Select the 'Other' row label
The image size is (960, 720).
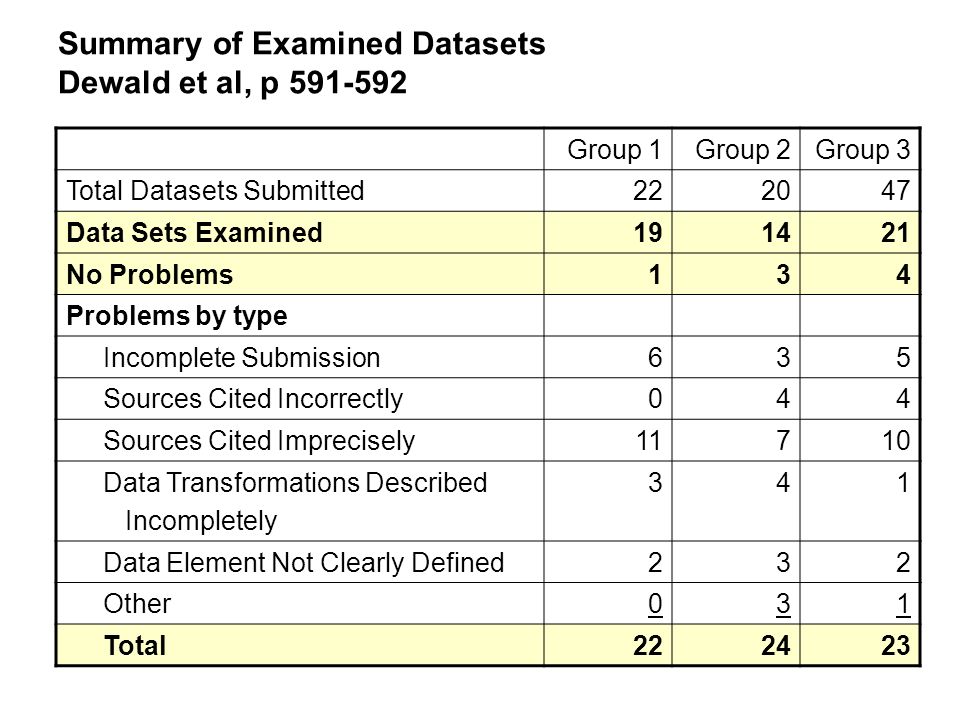coord(137,604)
